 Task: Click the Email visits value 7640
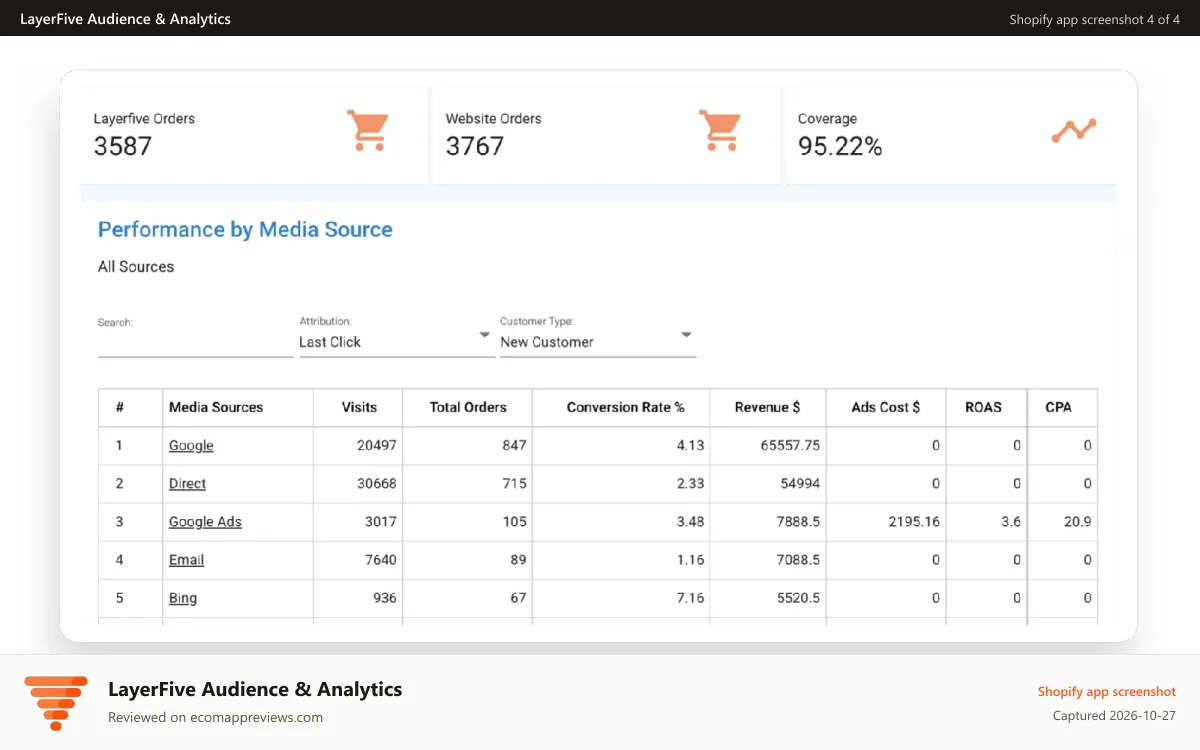point(381,560)
